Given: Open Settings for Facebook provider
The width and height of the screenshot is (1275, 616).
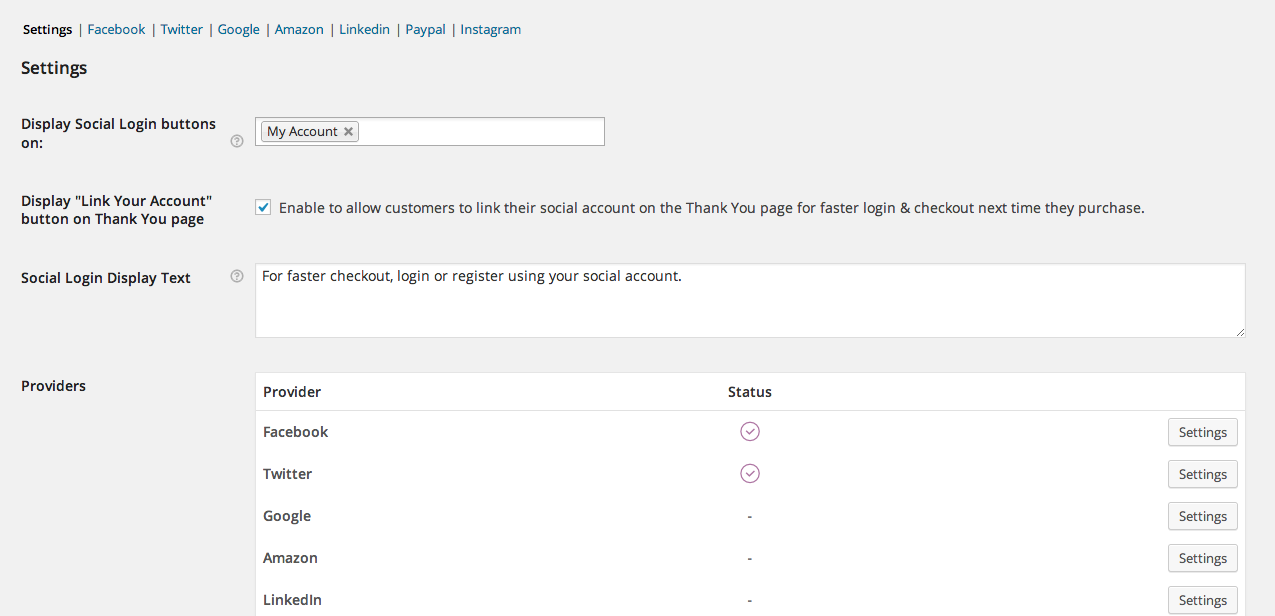Looking at the screenshot, I should pos(1202,432).
